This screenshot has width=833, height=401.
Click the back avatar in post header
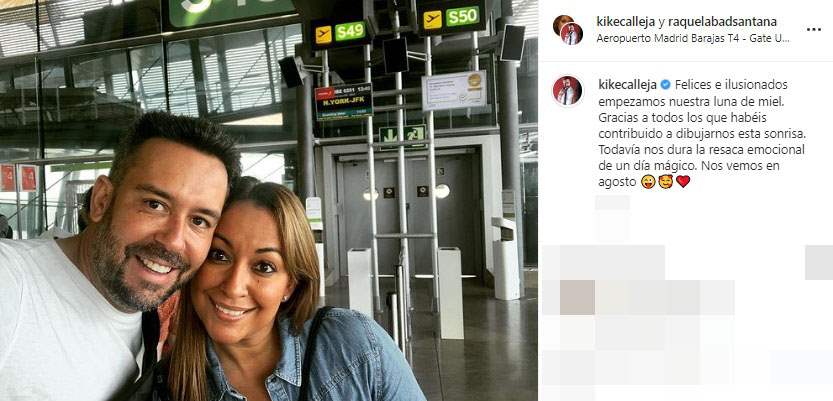562,24
